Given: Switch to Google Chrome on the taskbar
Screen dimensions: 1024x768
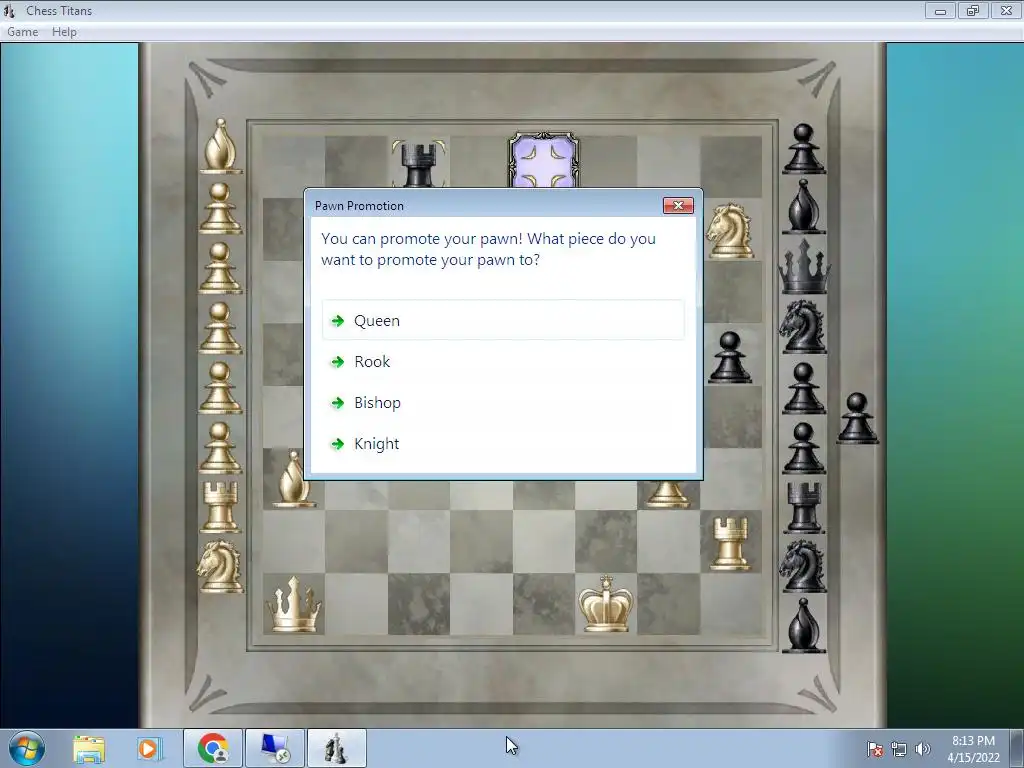Looking at the screenshot, I should point(213,748).
